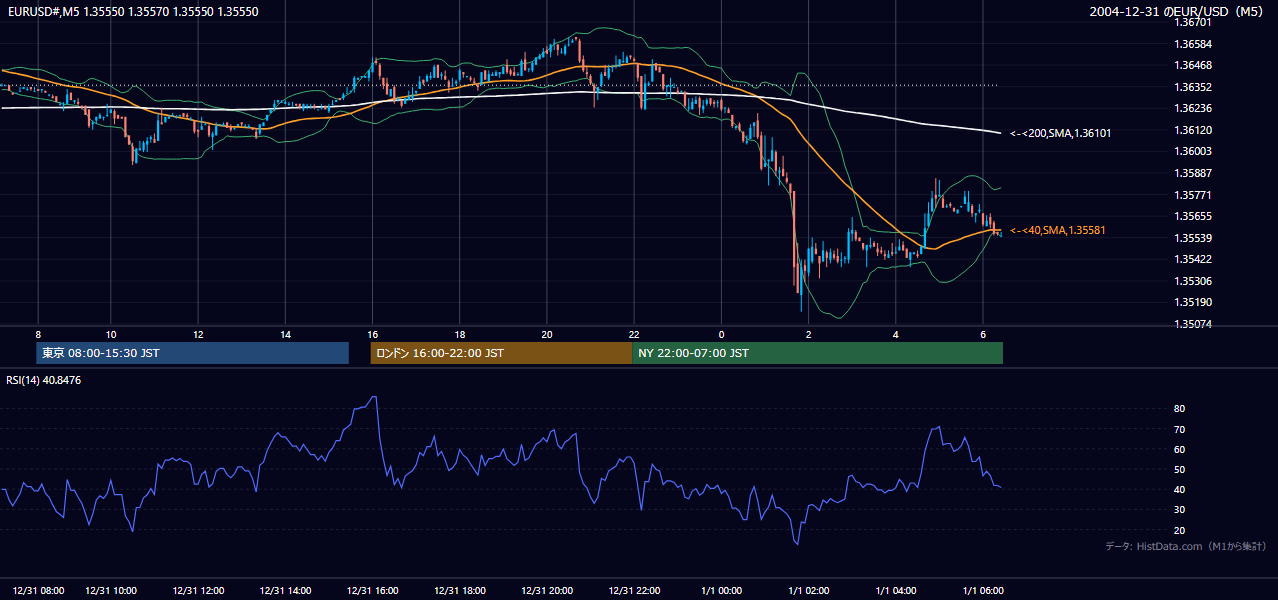Image resolution: width=1278 pixels, height=600 pixels.
Task: Click the 30 level on the RSI scale
Action: click(1179, 510)
